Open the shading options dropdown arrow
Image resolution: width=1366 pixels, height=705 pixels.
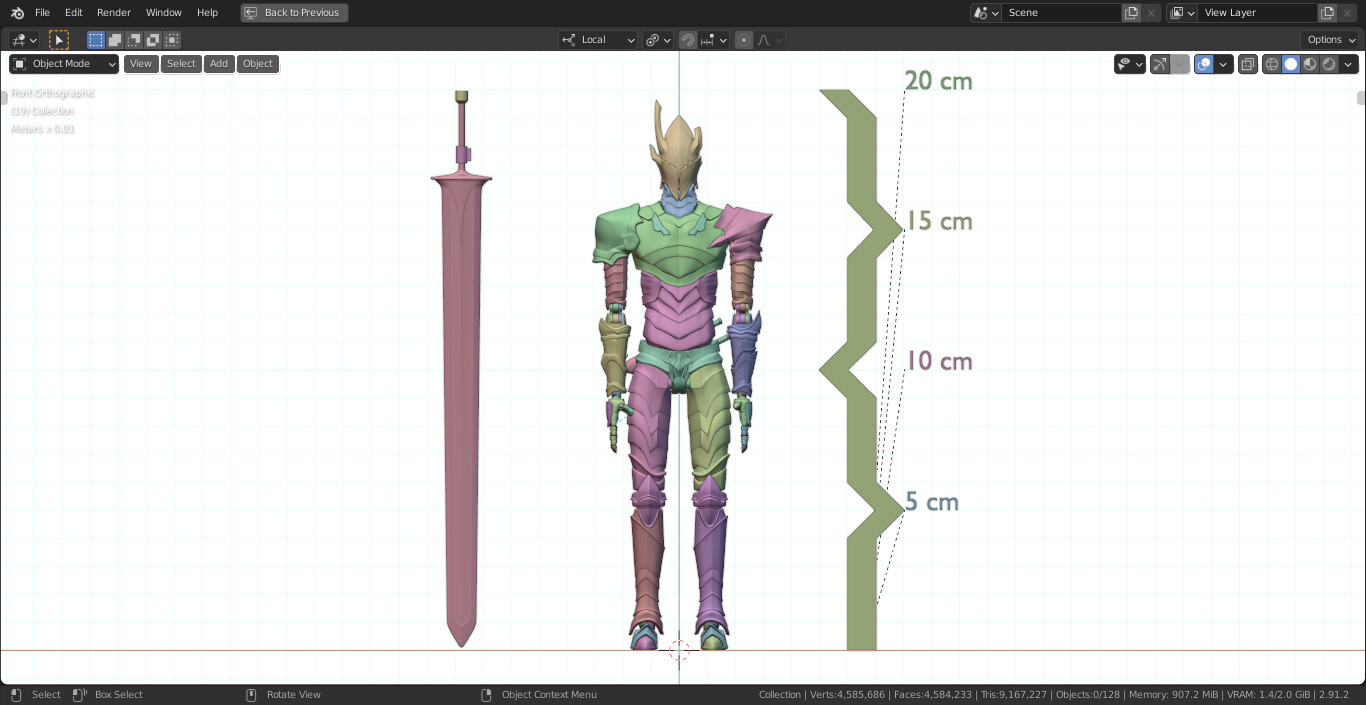[1349, 63]
